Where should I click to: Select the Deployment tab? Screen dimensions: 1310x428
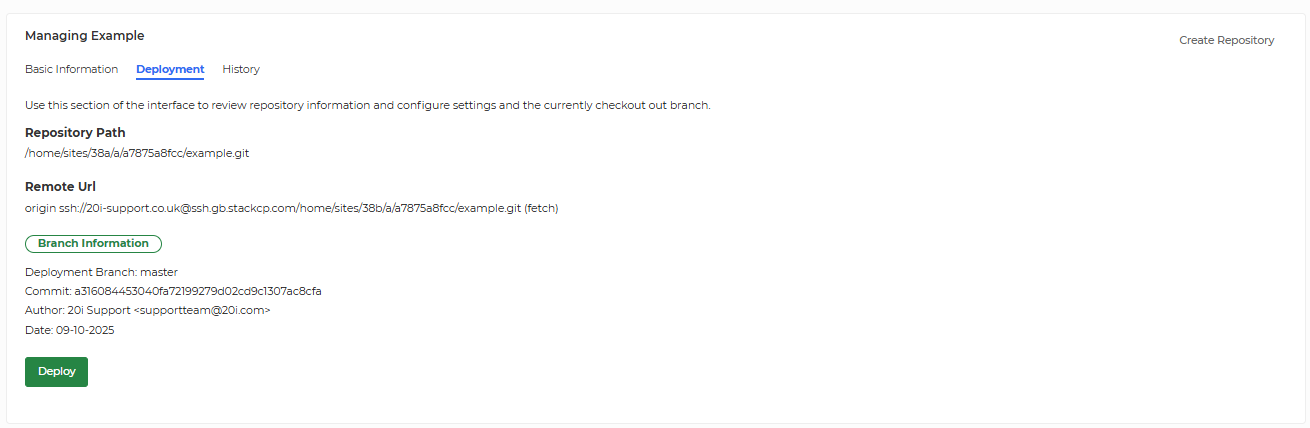coord(170,69)
